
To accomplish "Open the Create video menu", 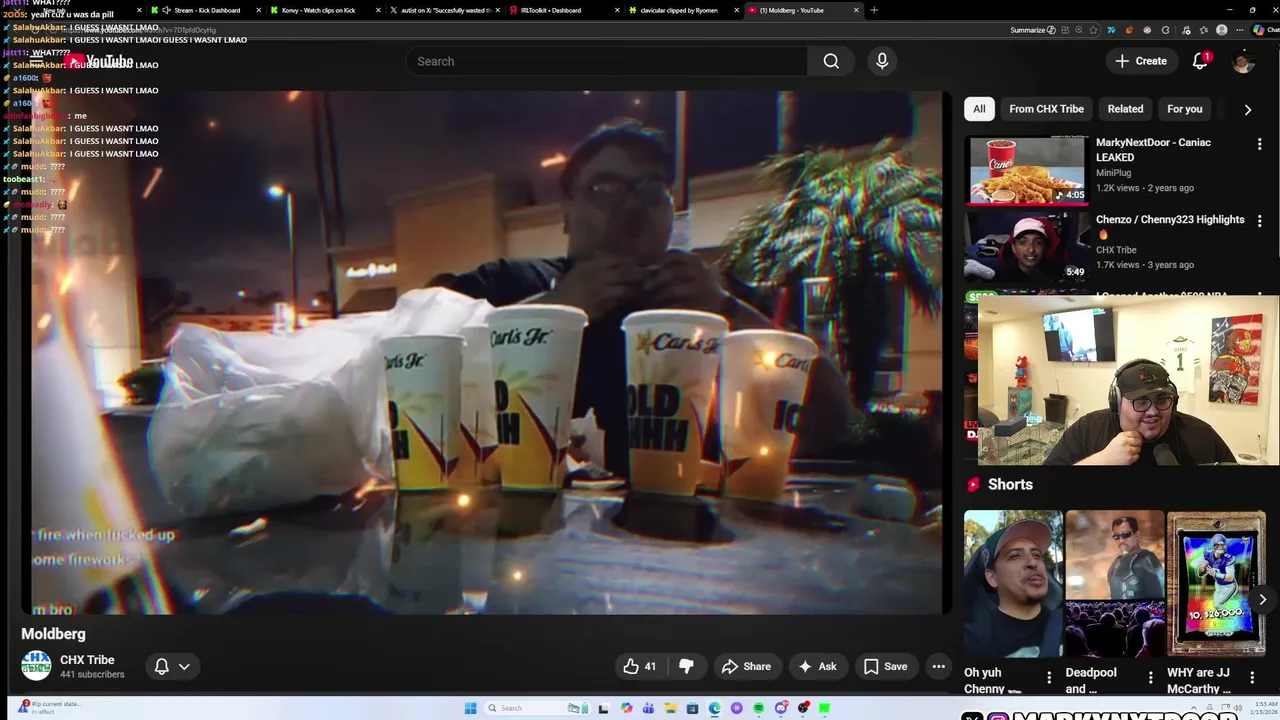I will [1141, 61].
